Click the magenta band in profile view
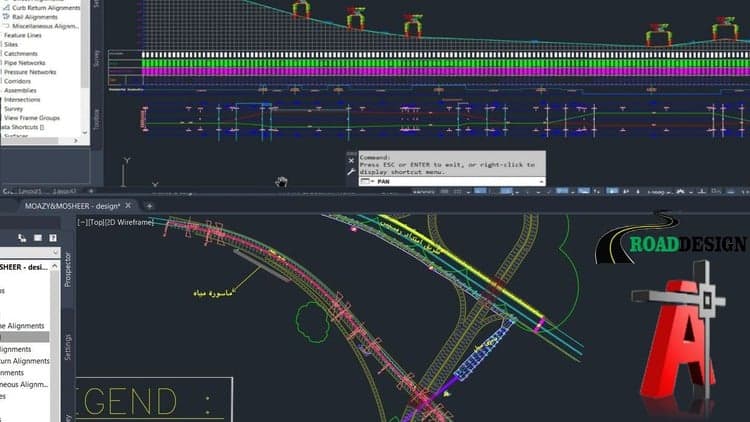Image resolution: width=750 pixels, height=422 pixels. tap(446, 72)
